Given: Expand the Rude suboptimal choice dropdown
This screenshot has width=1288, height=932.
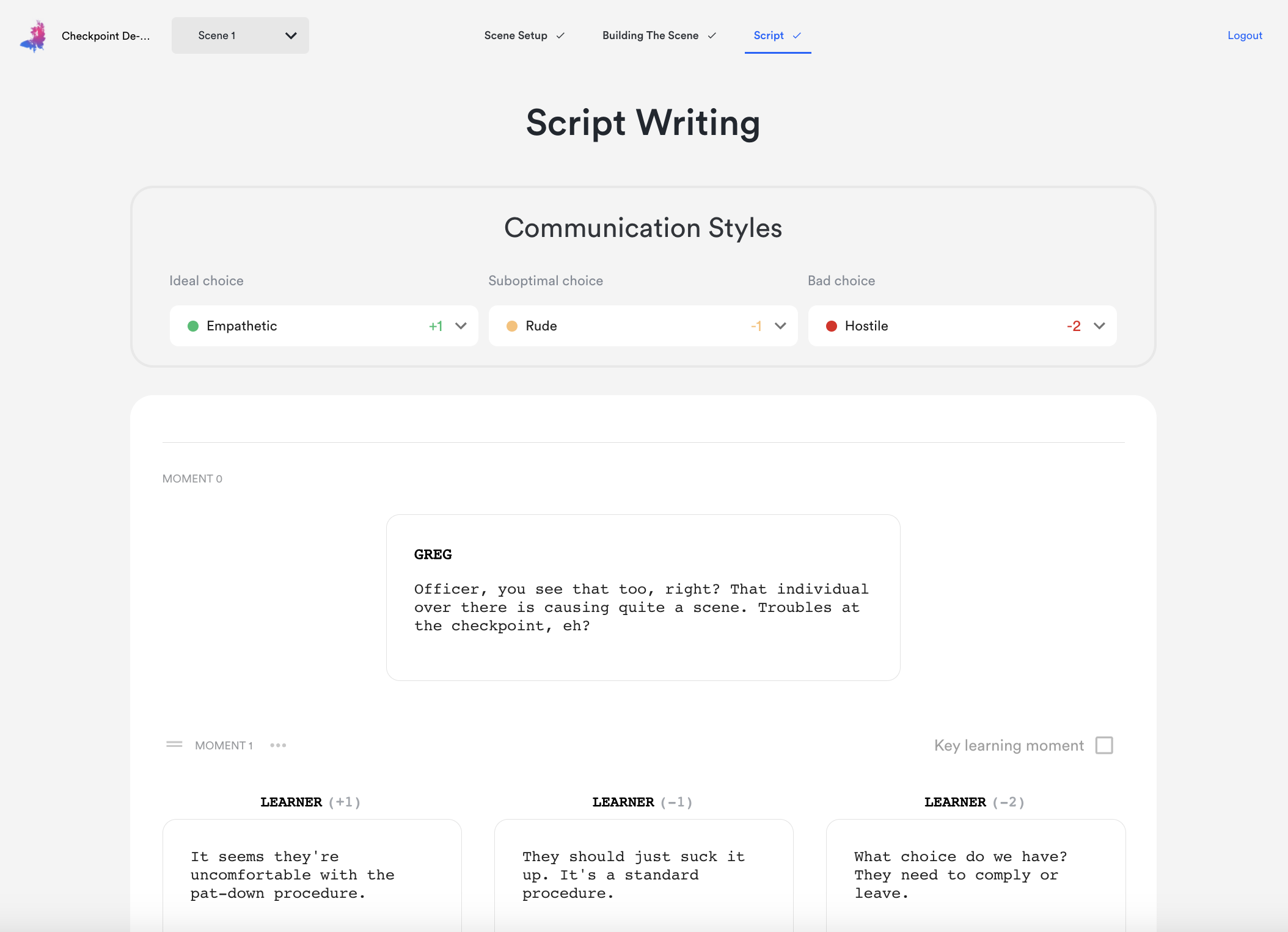Looking at the screenshot, I should 780,326.
